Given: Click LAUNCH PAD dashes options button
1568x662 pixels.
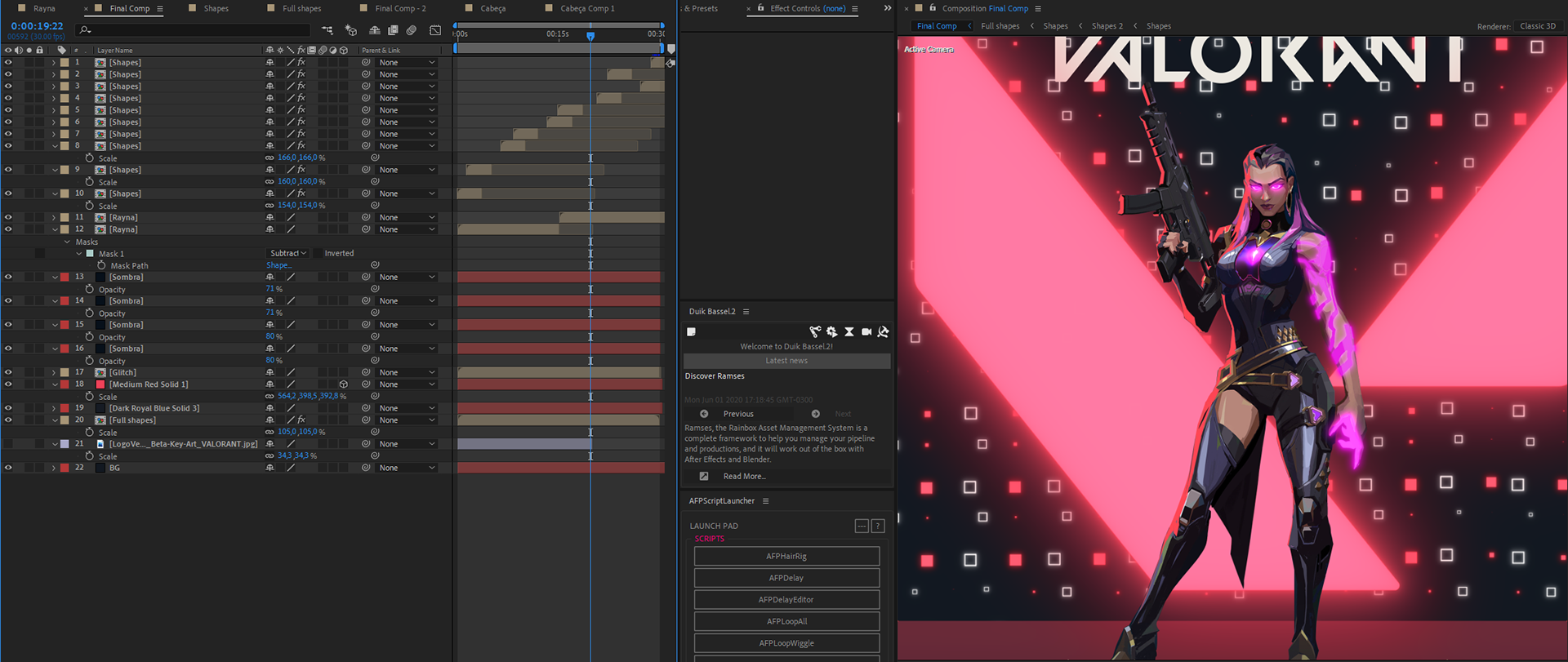Looking at the screenshot, I should (862, 526).
